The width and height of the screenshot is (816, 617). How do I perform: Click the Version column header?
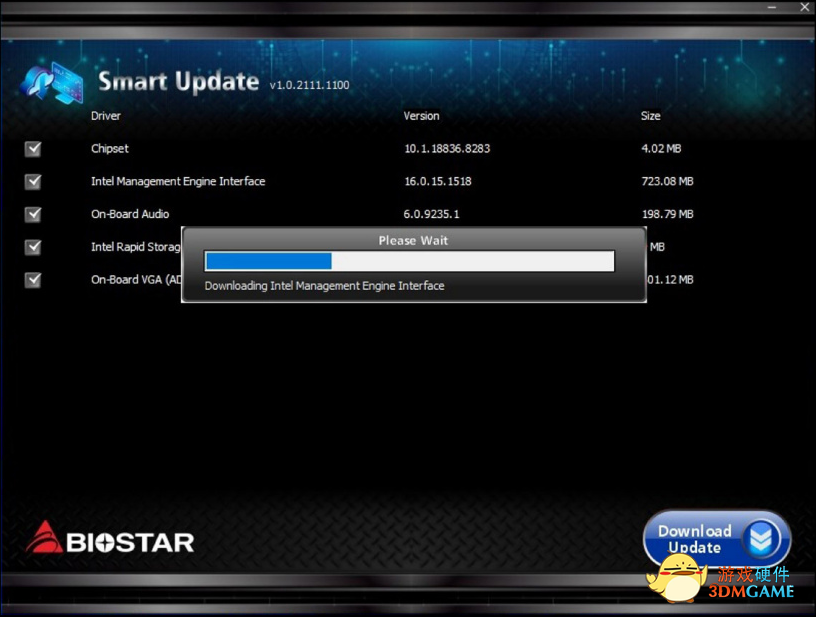tap(422, 116)
